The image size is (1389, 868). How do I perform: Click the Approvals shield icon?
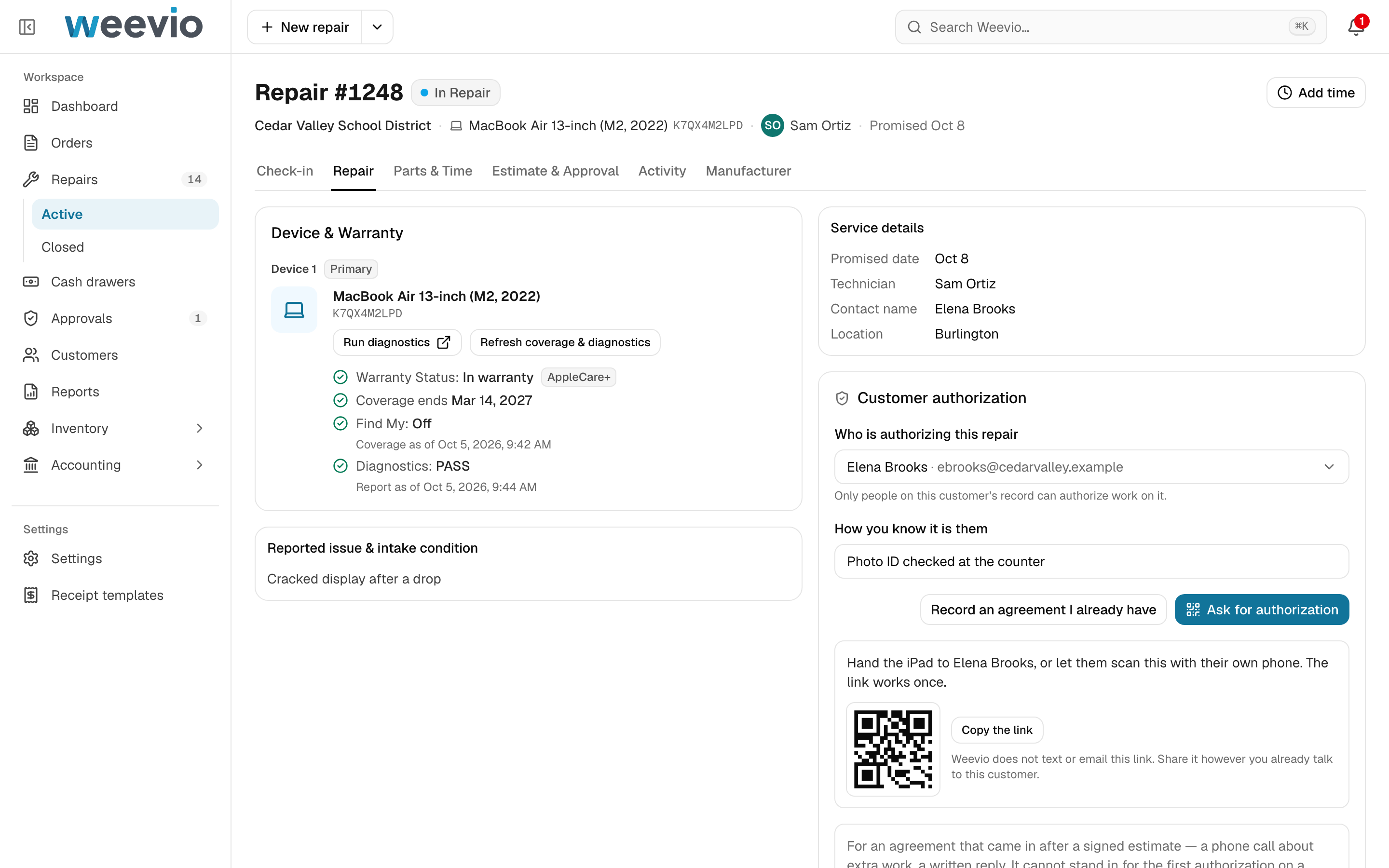31,319
